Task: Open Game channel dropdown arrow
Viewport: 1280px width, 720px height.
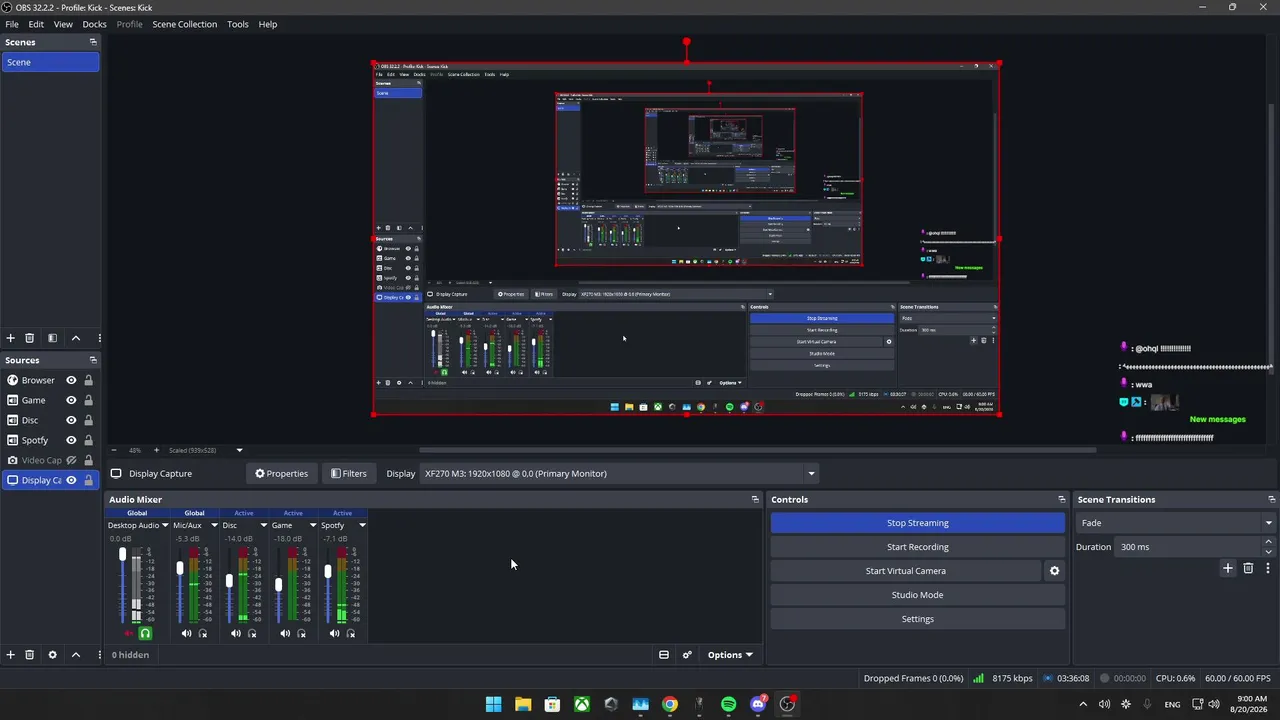Action: (312, 525)
